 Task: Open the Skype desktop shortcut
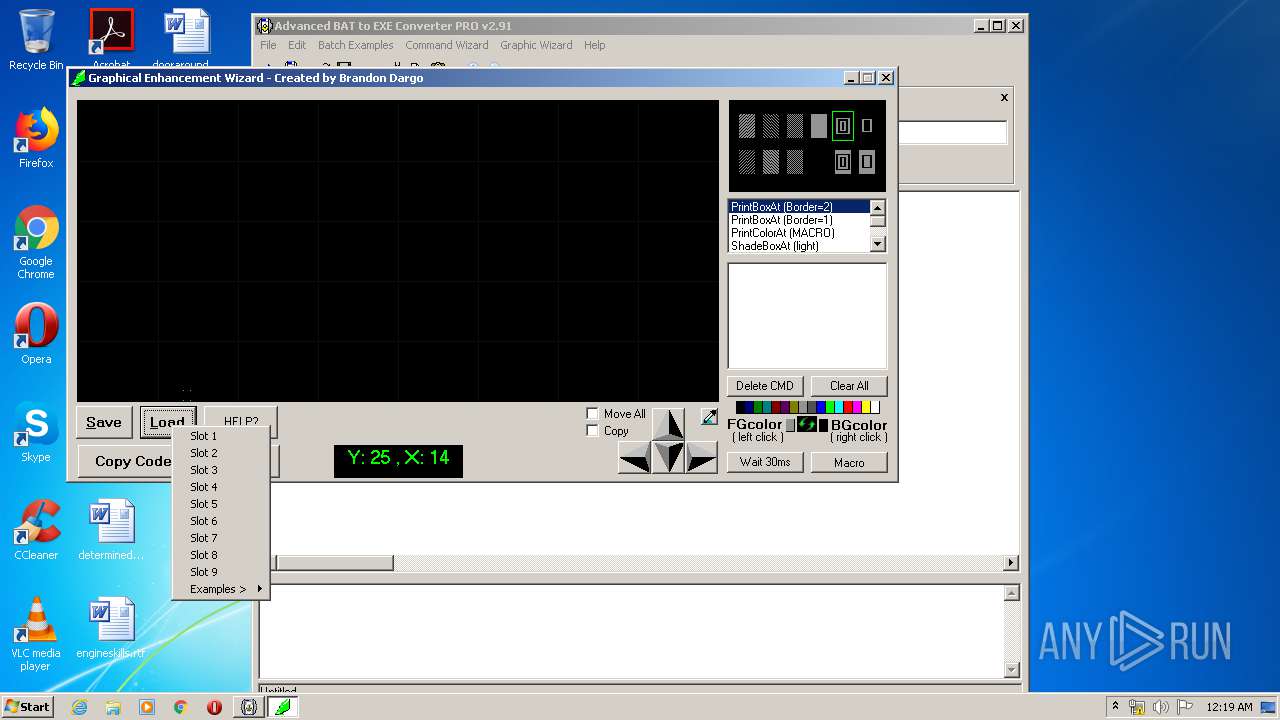(x=36, y=432)
